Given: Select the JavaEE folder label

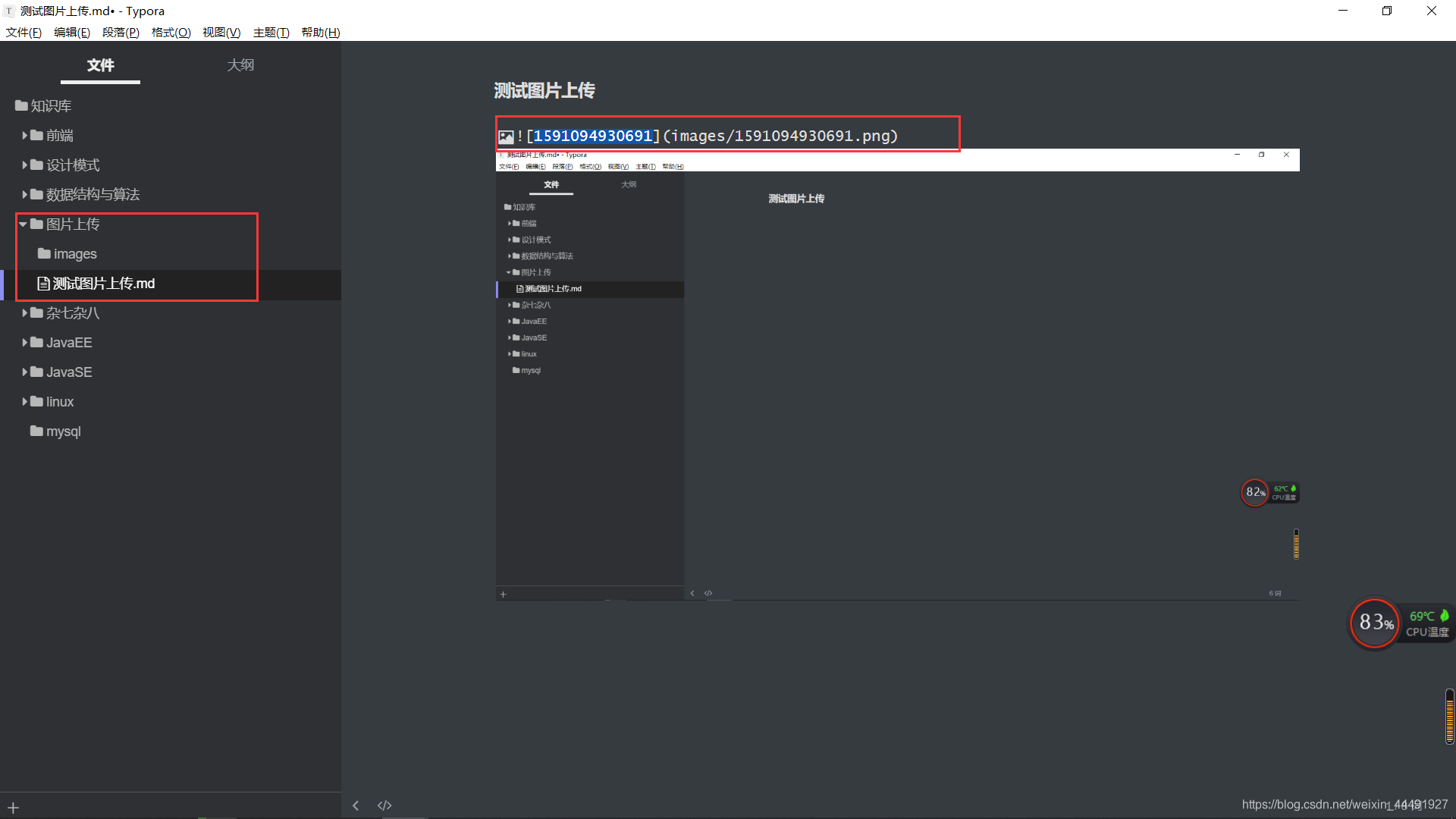Looking at the screenshot, I should 69,343.
